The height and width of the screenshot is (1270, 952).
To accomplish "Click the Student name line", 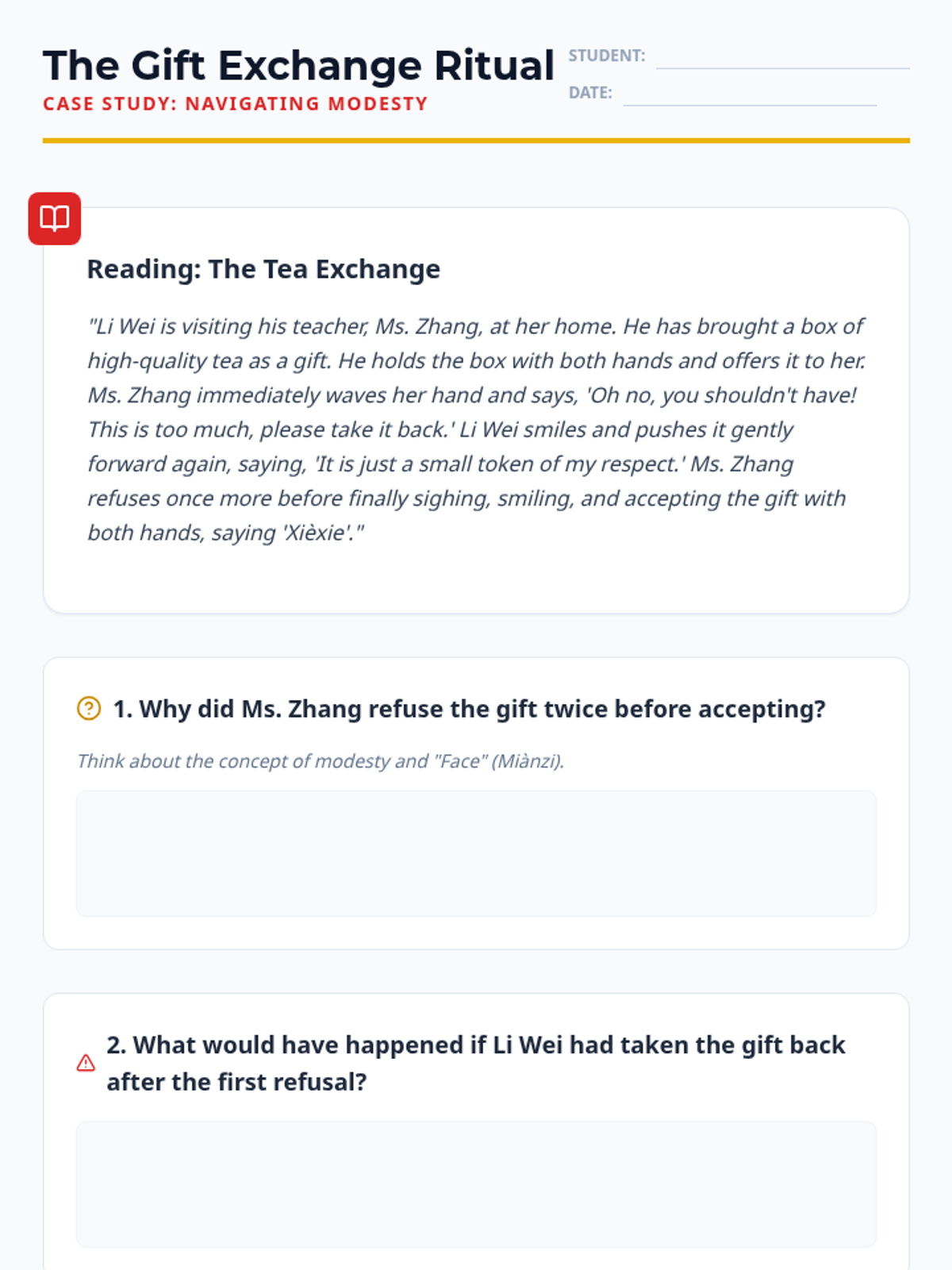I will 783,62.
